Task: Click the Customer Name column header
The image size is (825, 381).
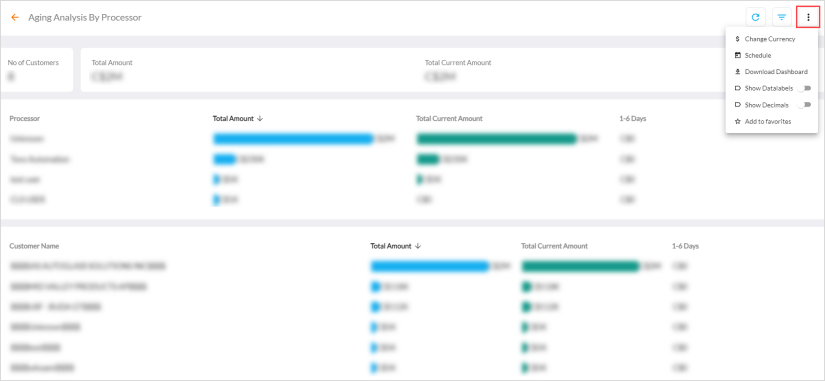Action: (x=34, y=246)
